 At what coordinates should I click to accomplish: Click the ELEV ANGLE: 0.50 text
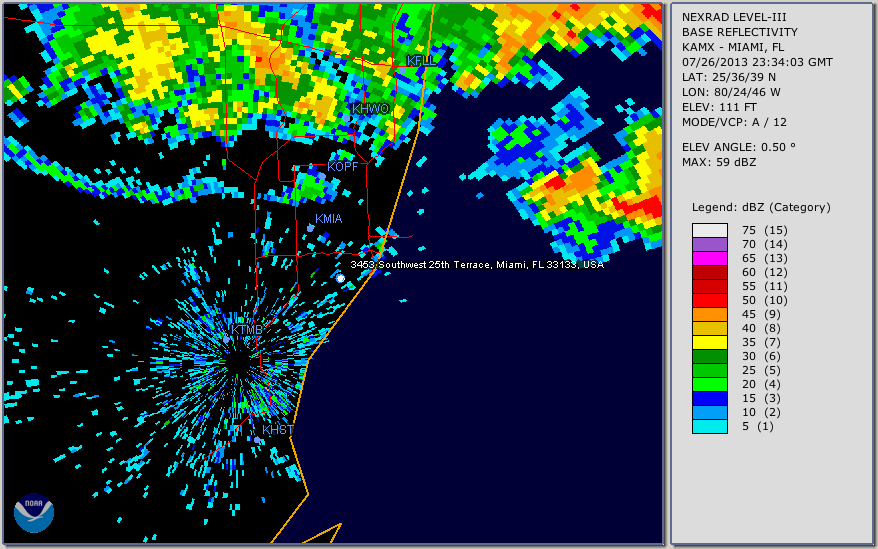point(739,147)
